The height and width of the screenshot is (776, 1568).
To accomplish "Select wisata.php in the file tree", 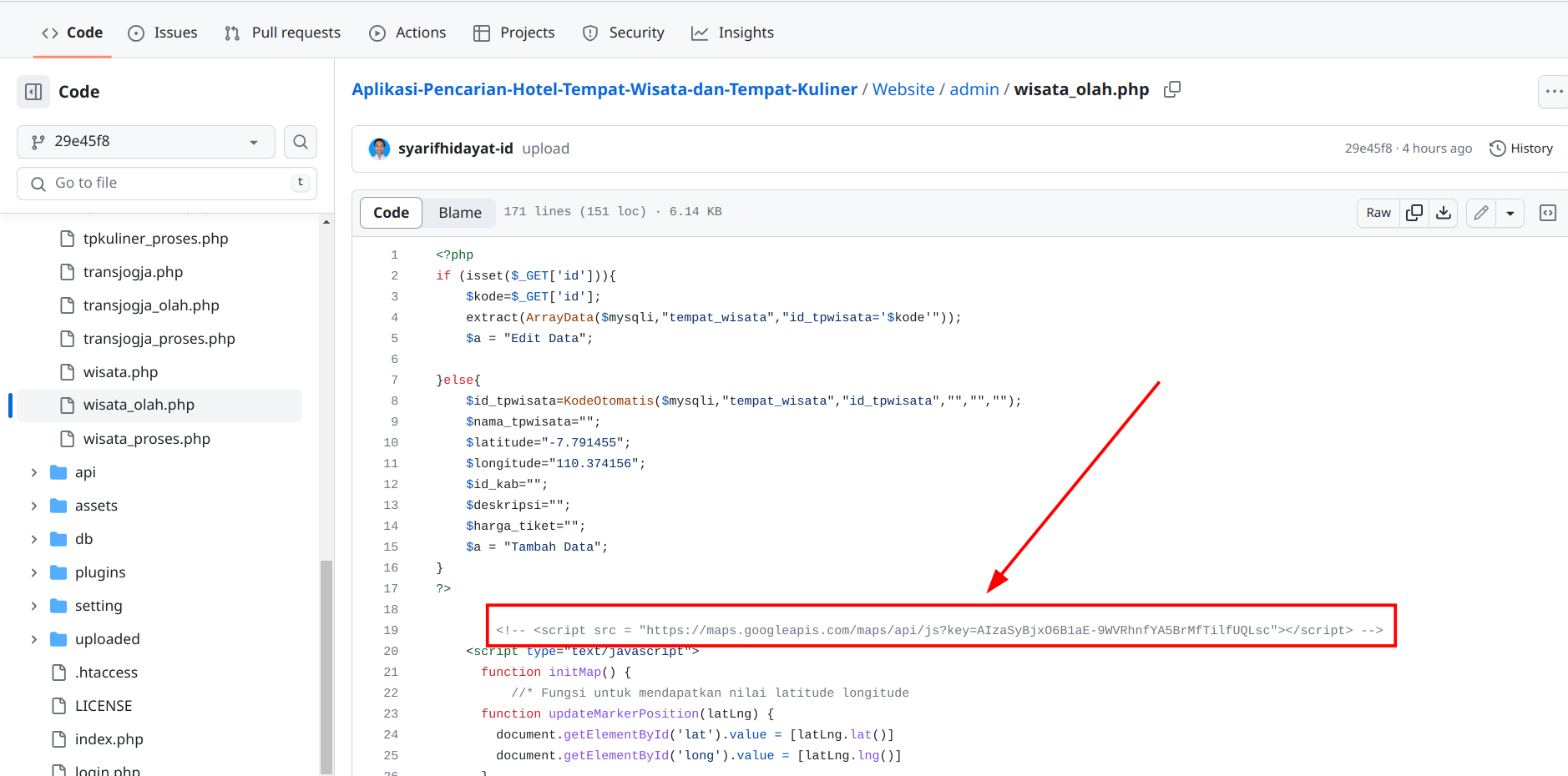I will point(119,371).
